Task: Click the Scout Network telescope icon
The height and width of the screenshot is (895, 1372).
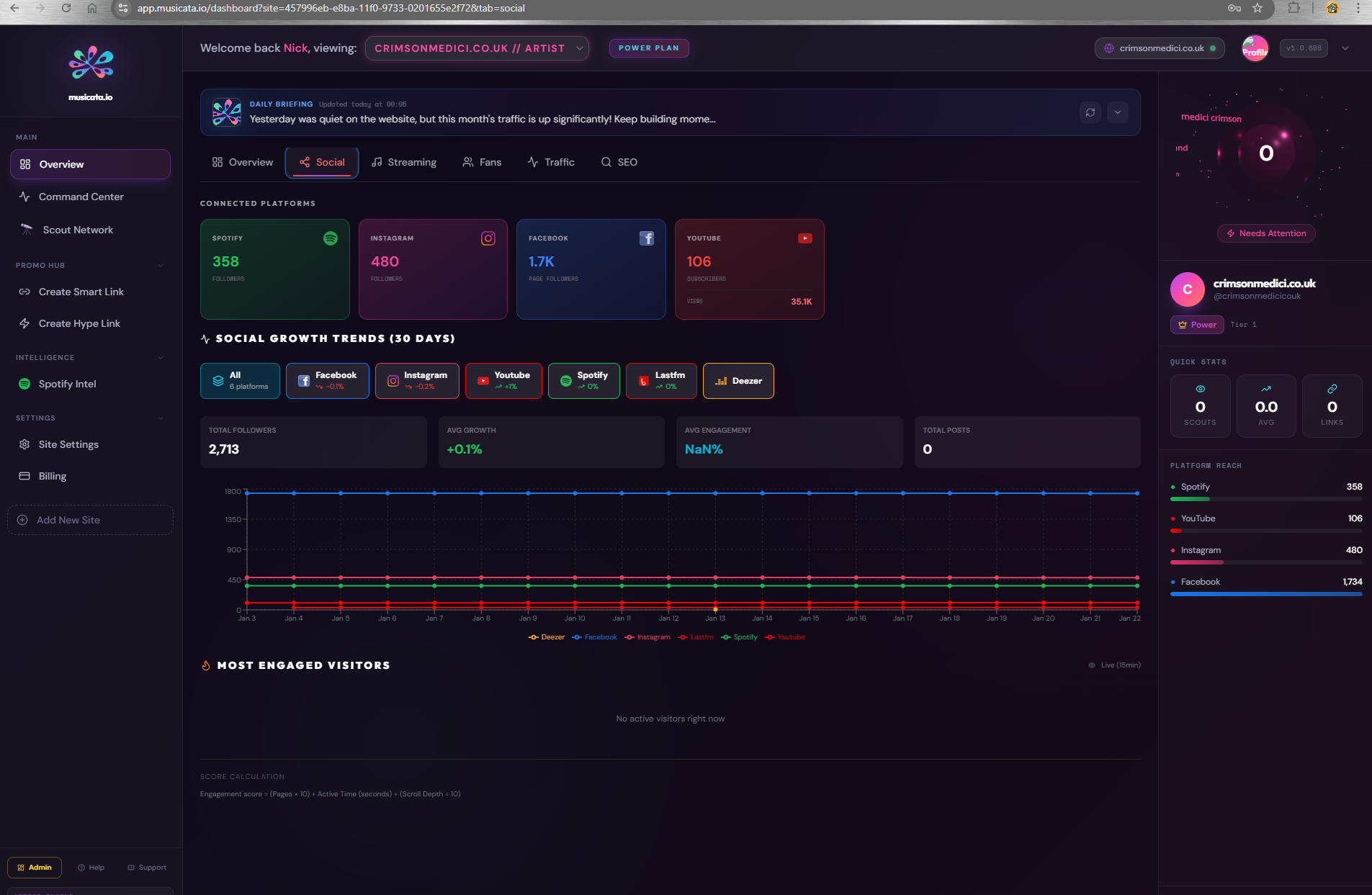Action: 27,230
